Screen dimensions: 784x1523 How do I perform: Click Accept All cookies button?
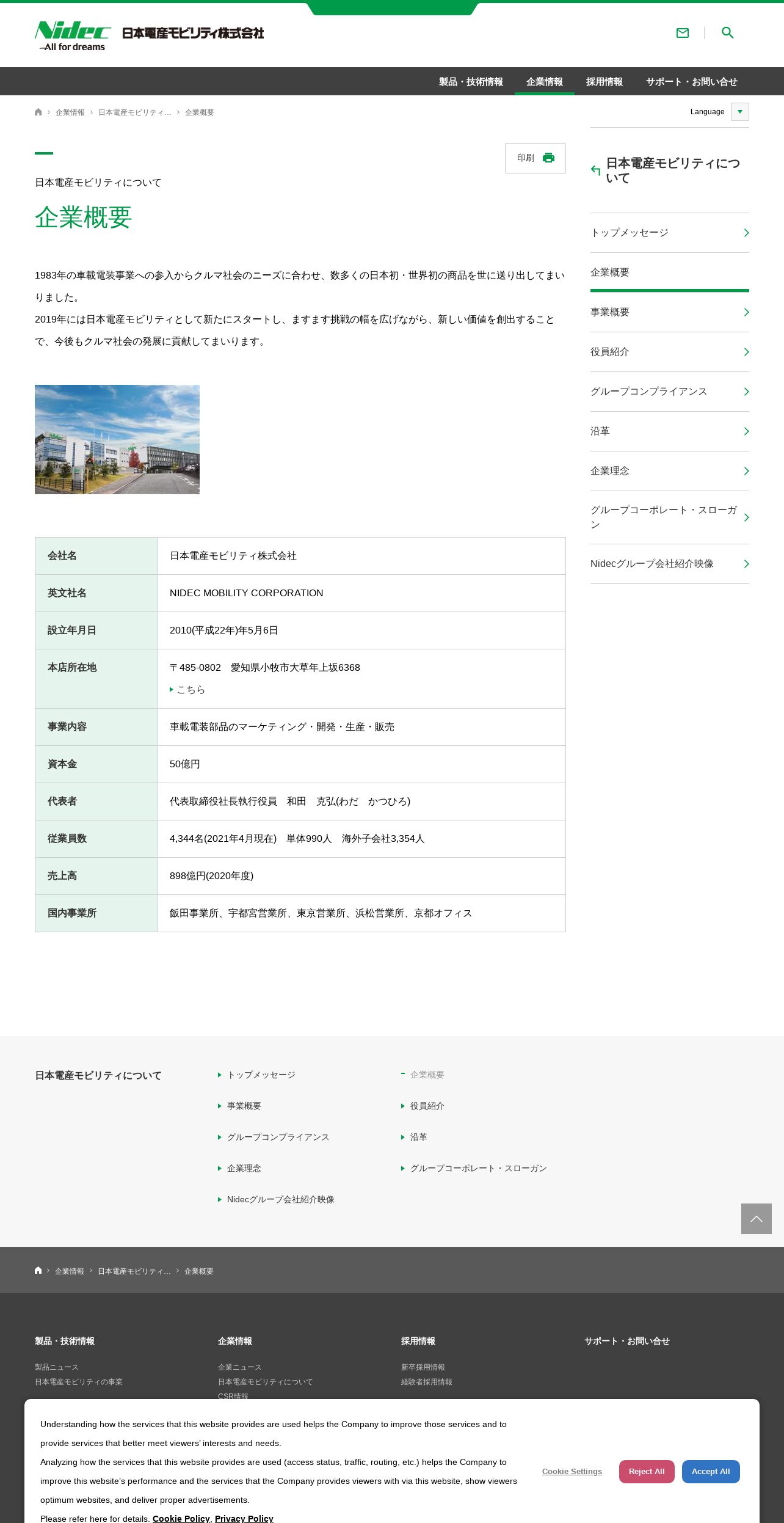point(711,1472)
